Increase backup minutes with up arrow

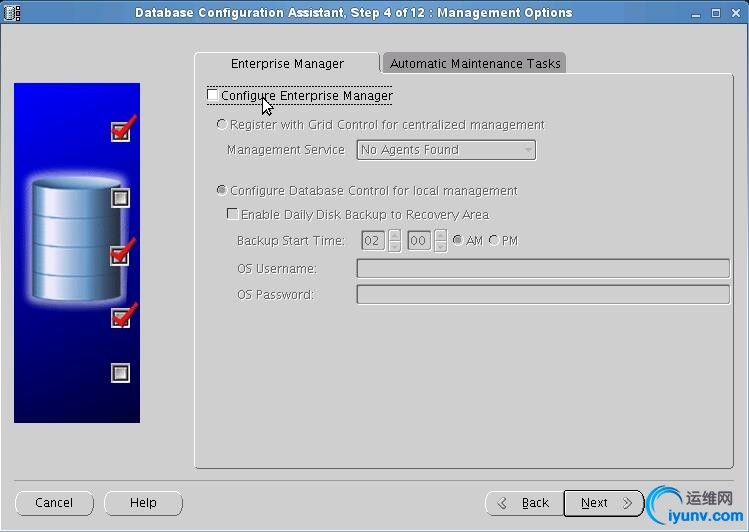441,235
